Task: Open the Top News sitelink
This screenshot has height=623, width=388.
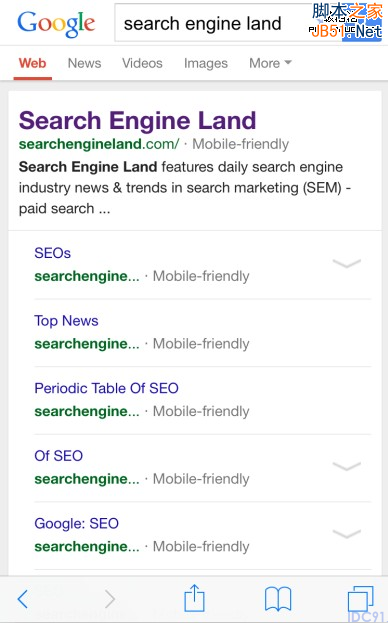Action: pos(66,321)
